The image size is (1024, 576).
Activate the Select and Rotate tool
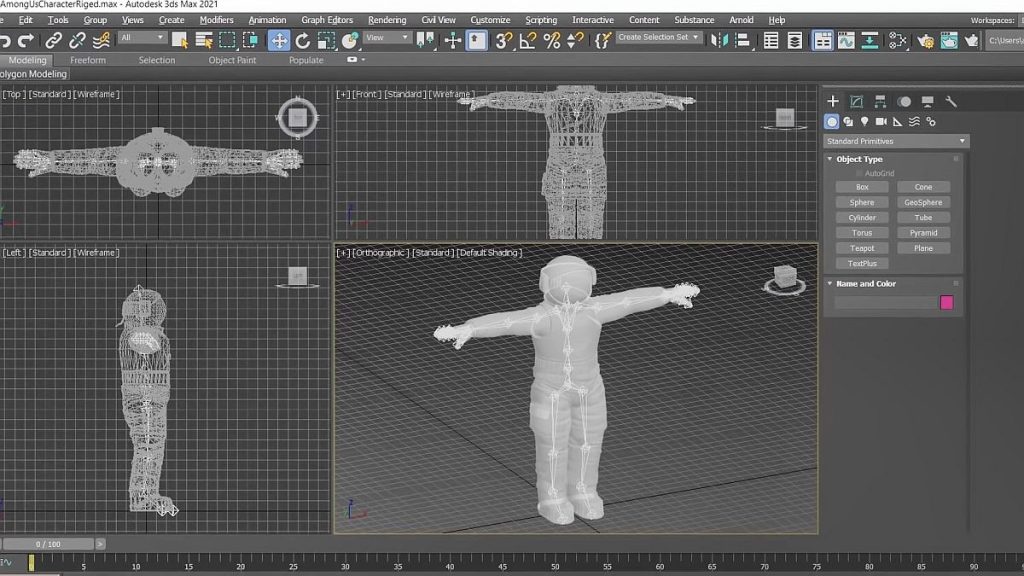coord(302,41)
